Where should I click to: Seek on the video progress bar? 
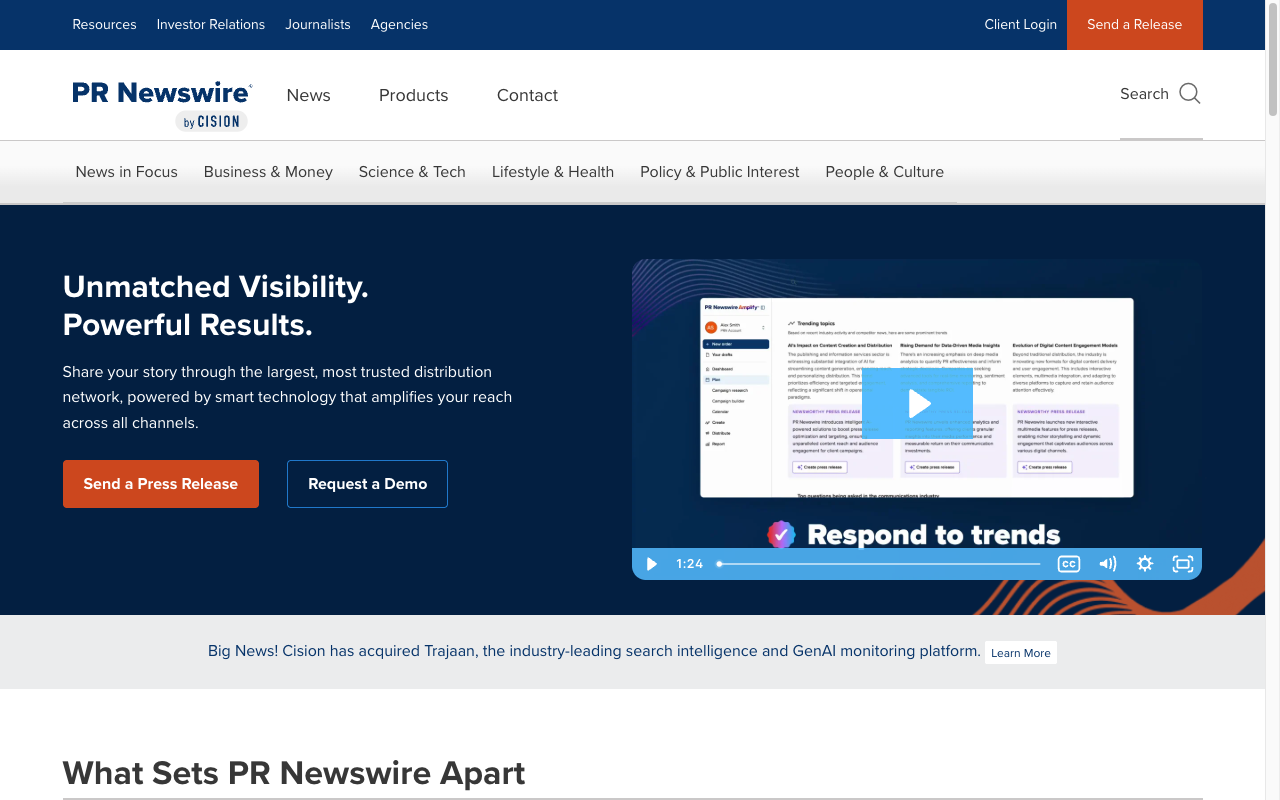[879, 564]
